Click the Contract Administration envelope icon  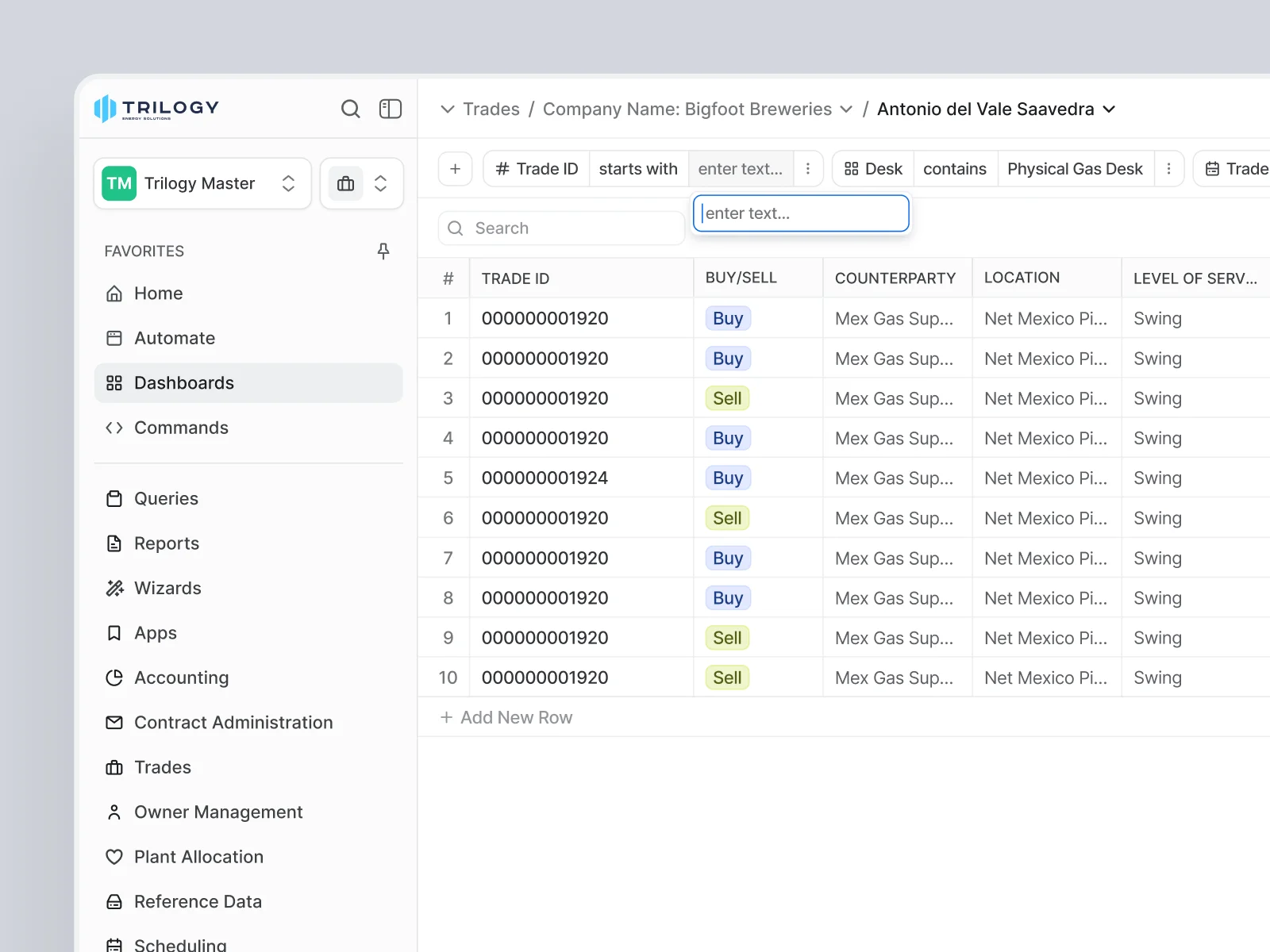tap(114, 723)
